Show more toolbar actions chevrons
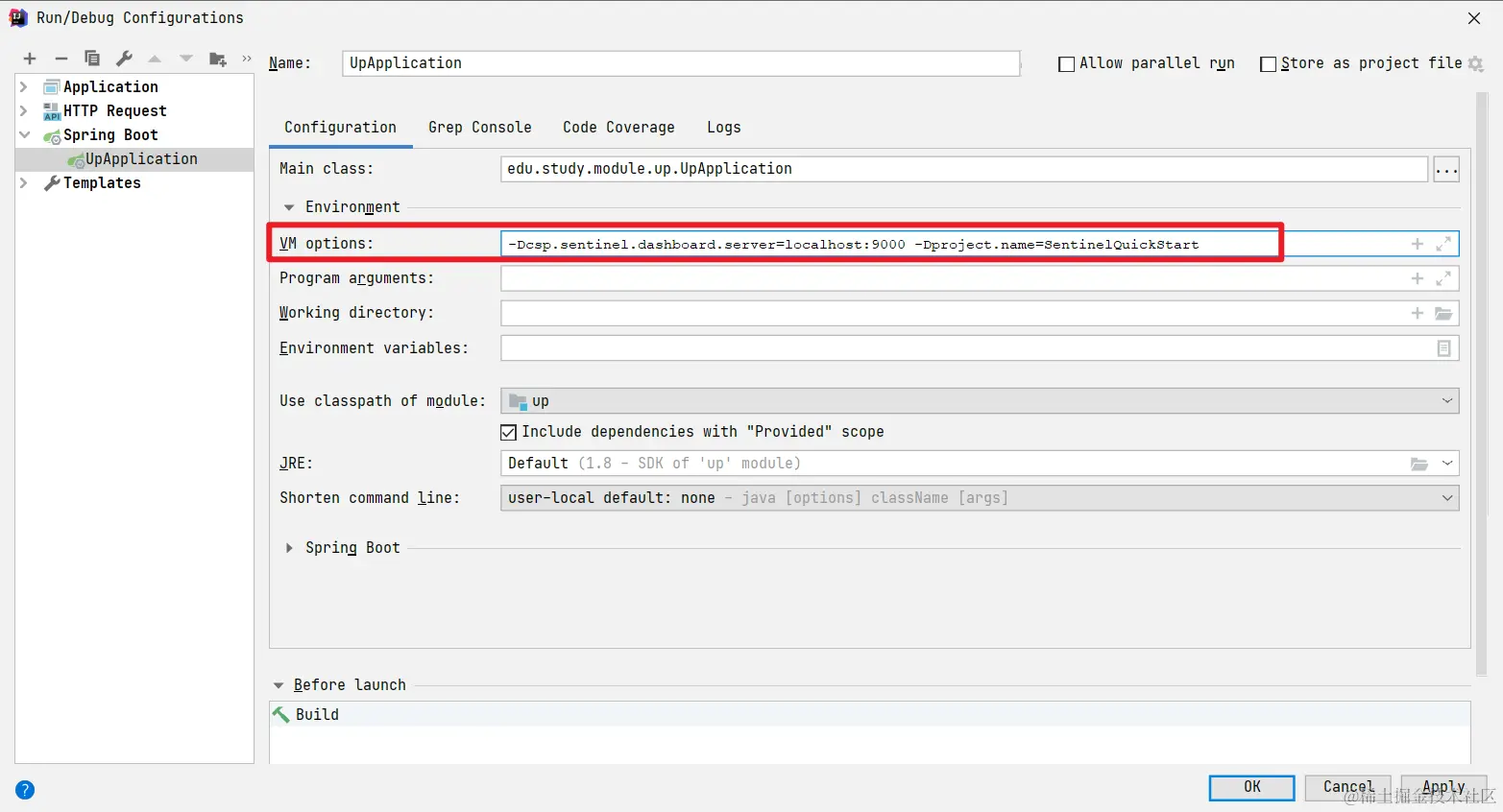This screenshot has width=1503, height=812. pos(247,59)
